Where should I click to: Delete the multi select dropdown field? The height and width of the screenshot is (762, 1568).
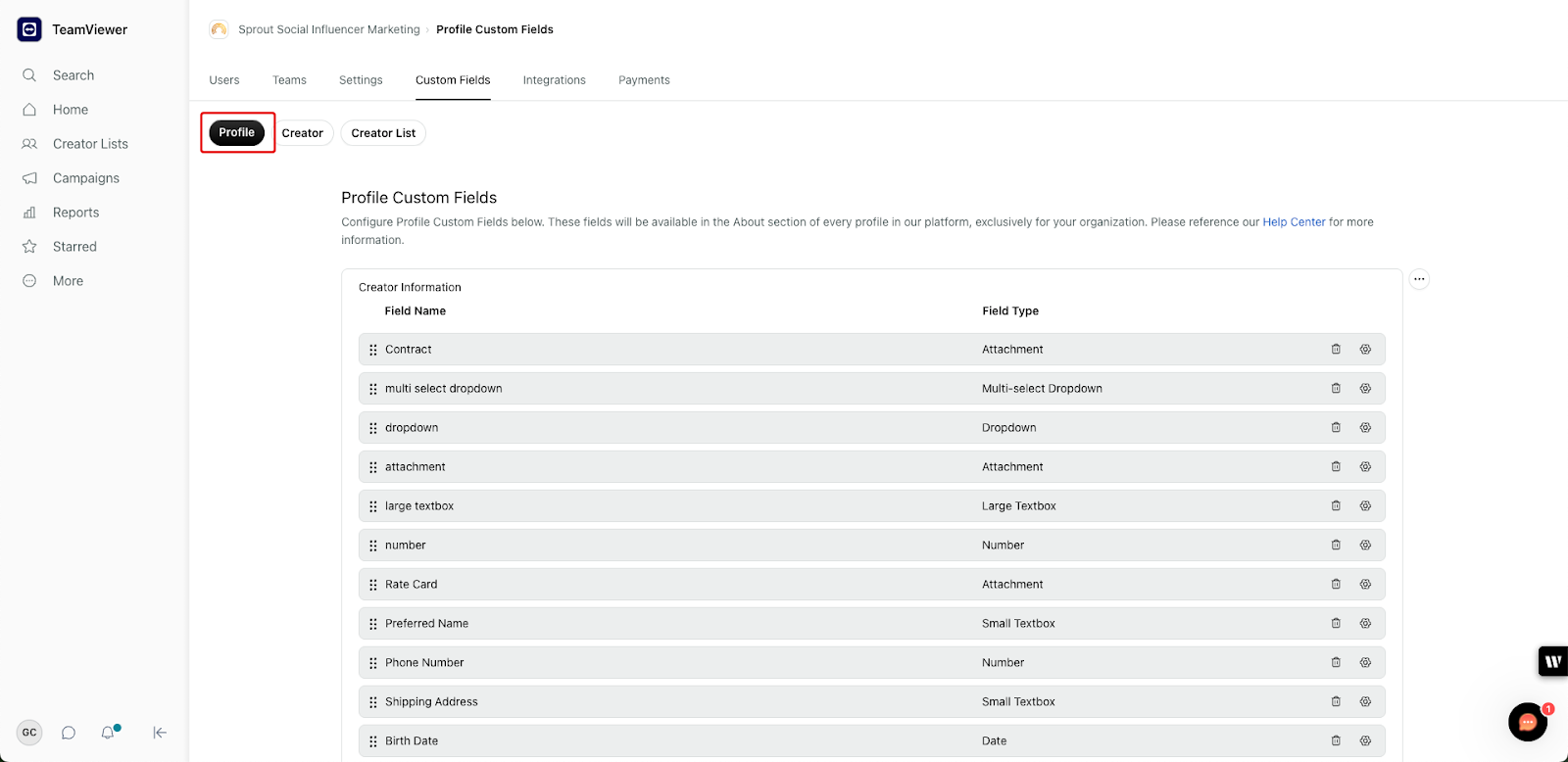coord(1336,389)
